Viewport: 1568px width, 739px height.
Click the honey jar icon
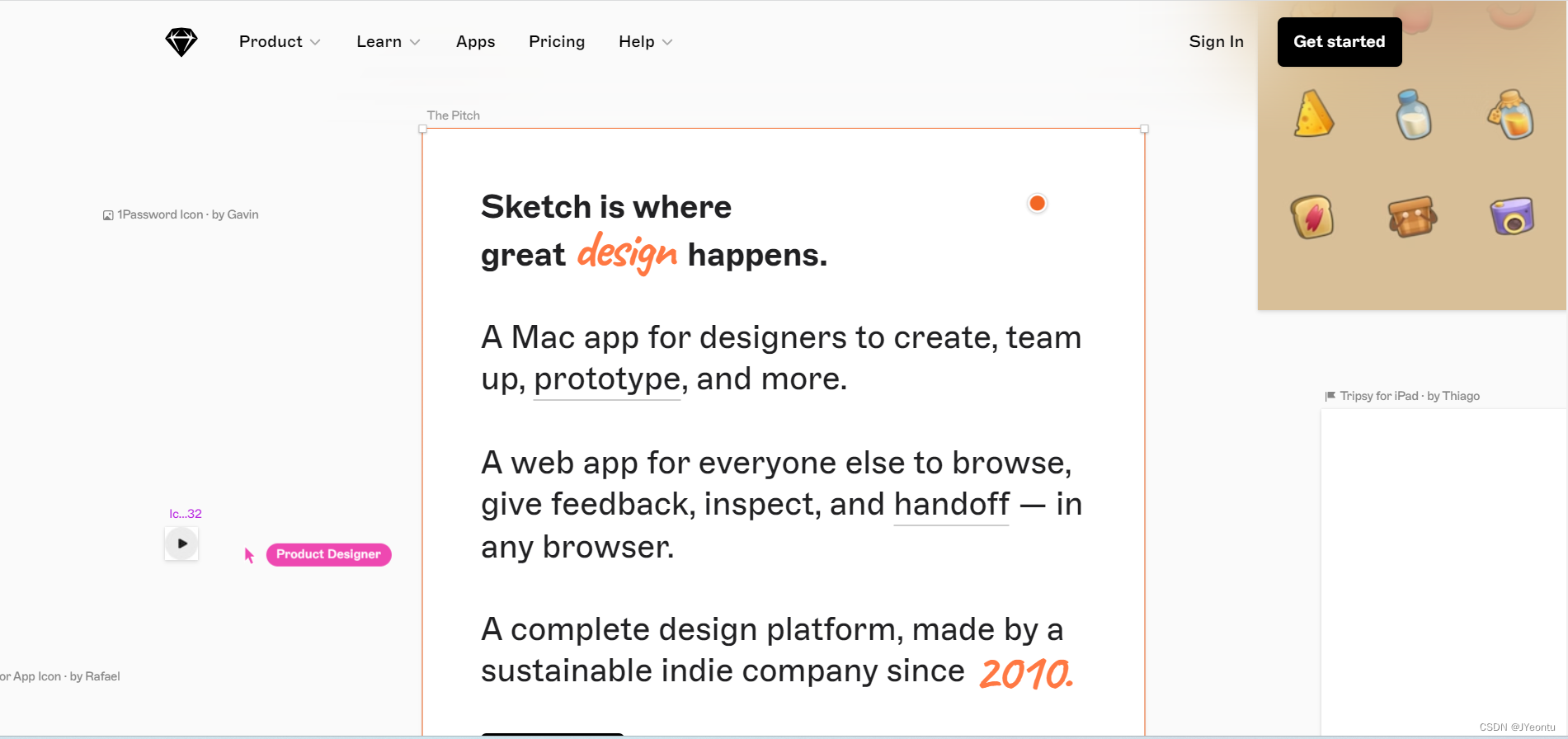pos(1511,115)
